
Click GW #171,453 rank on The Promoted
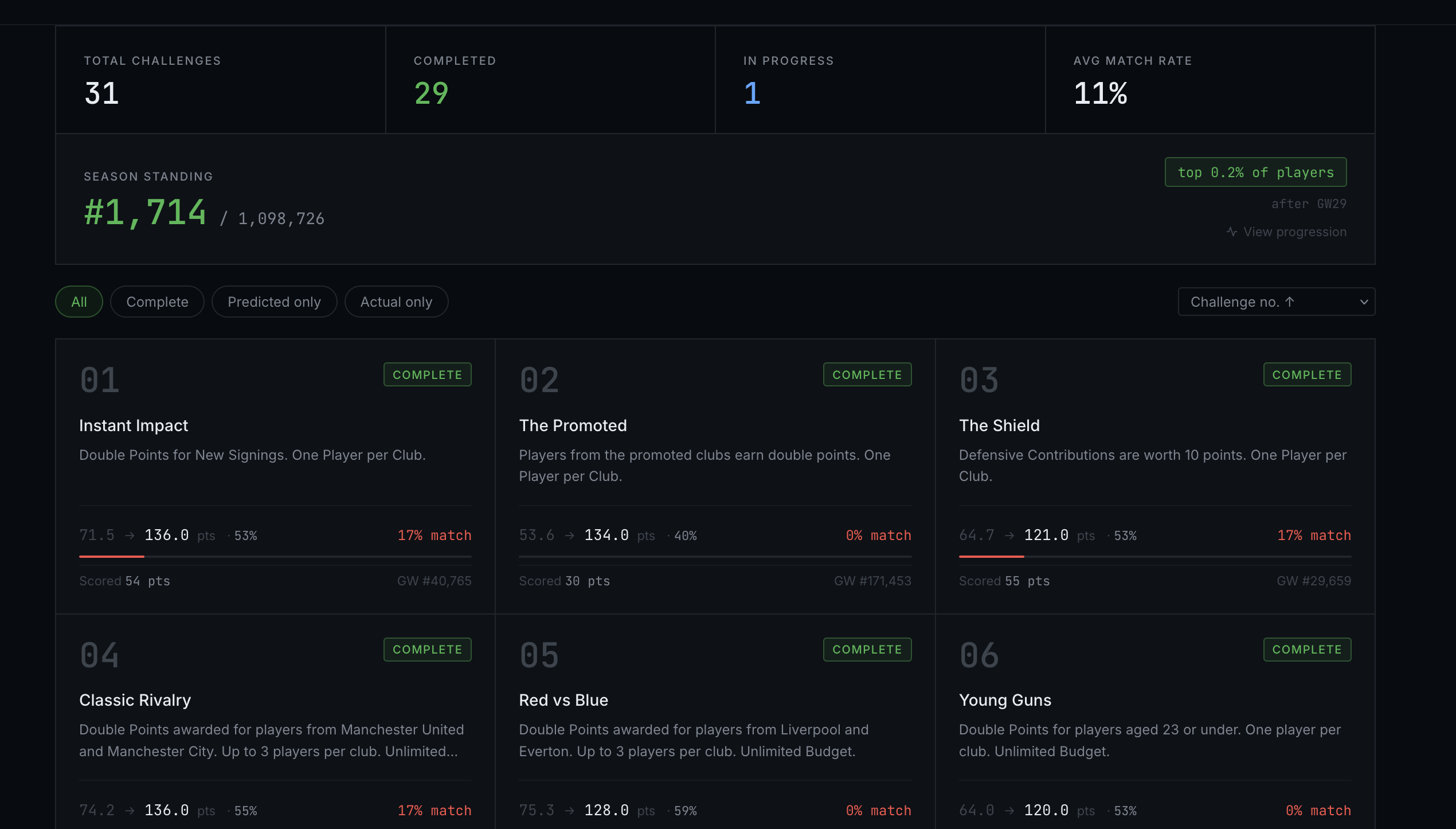[872, 581]
